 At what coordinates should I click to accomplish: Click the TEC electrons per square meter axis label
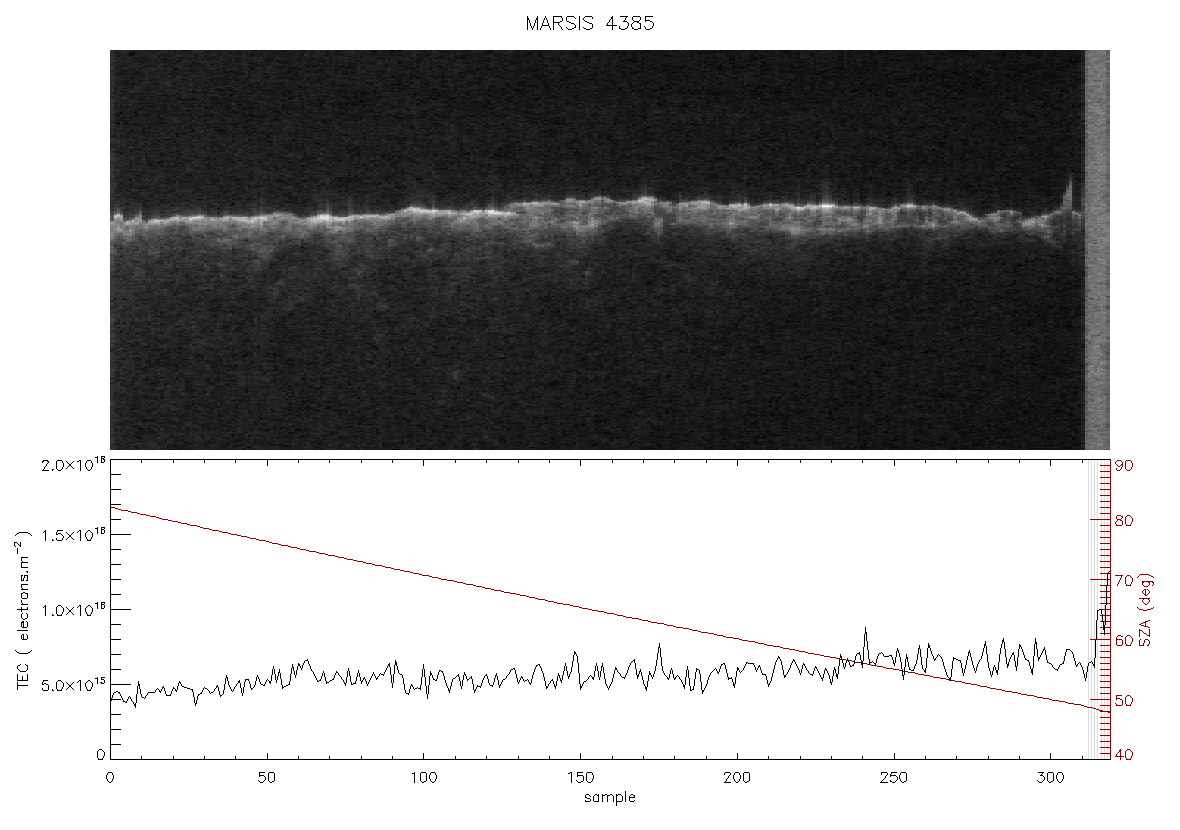(x=23, y=610)
